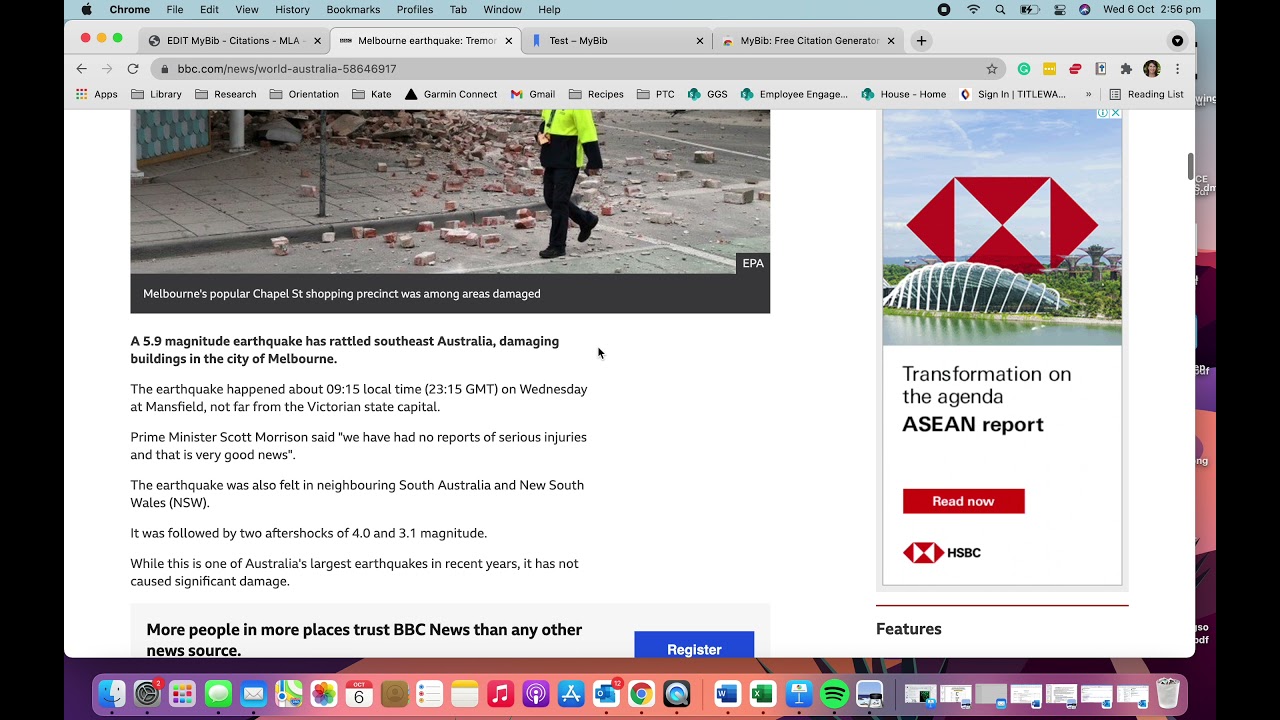Image resolution: width=1280 pixels, height=720 pixels.
Task: Open the Bookmarks menu
Action: [353, 10]
